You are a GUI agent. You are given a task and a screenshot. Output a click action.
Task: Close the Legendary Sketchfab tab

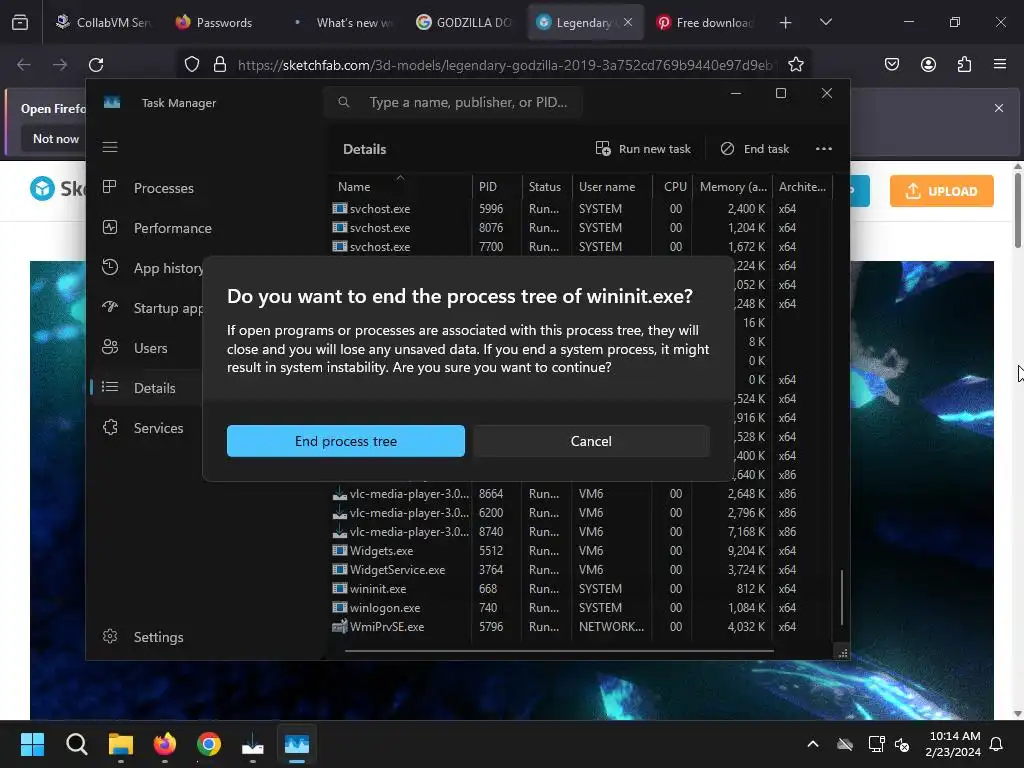click(x=628, y=22)
